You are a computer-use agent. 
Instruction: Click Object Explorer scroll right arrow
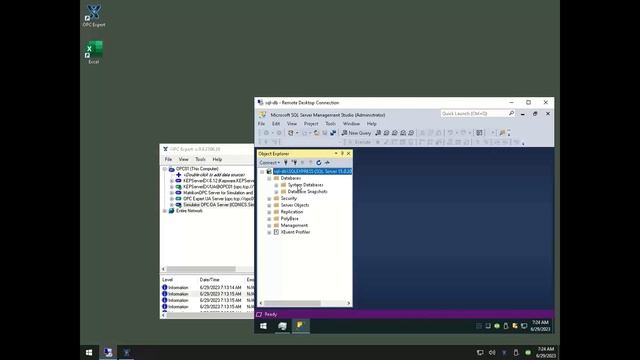(x=349, y=303)
